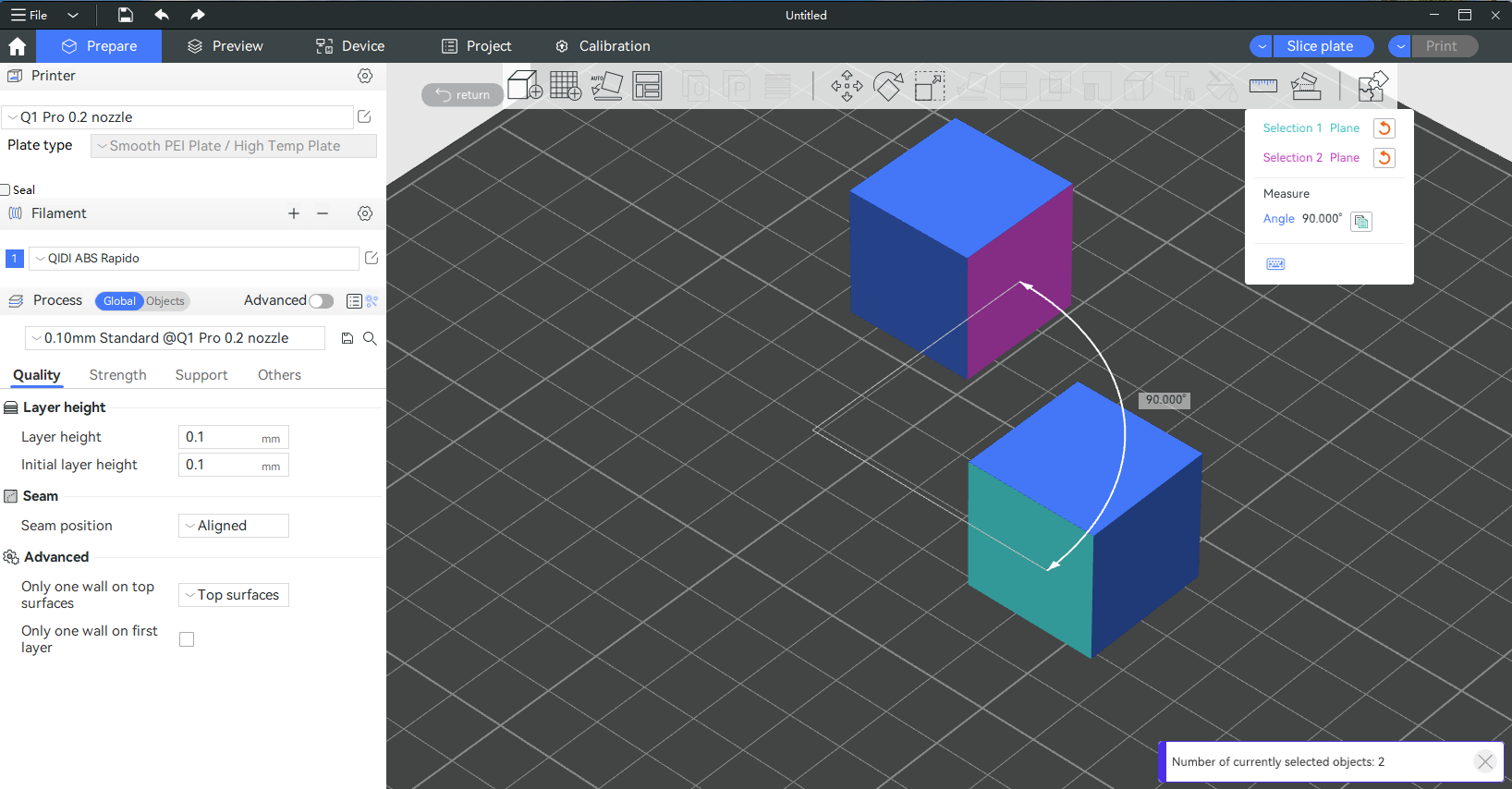Select the Move tool icon
The height and width of the screenshot is (789, 1512).
click(x=847, y=86)
